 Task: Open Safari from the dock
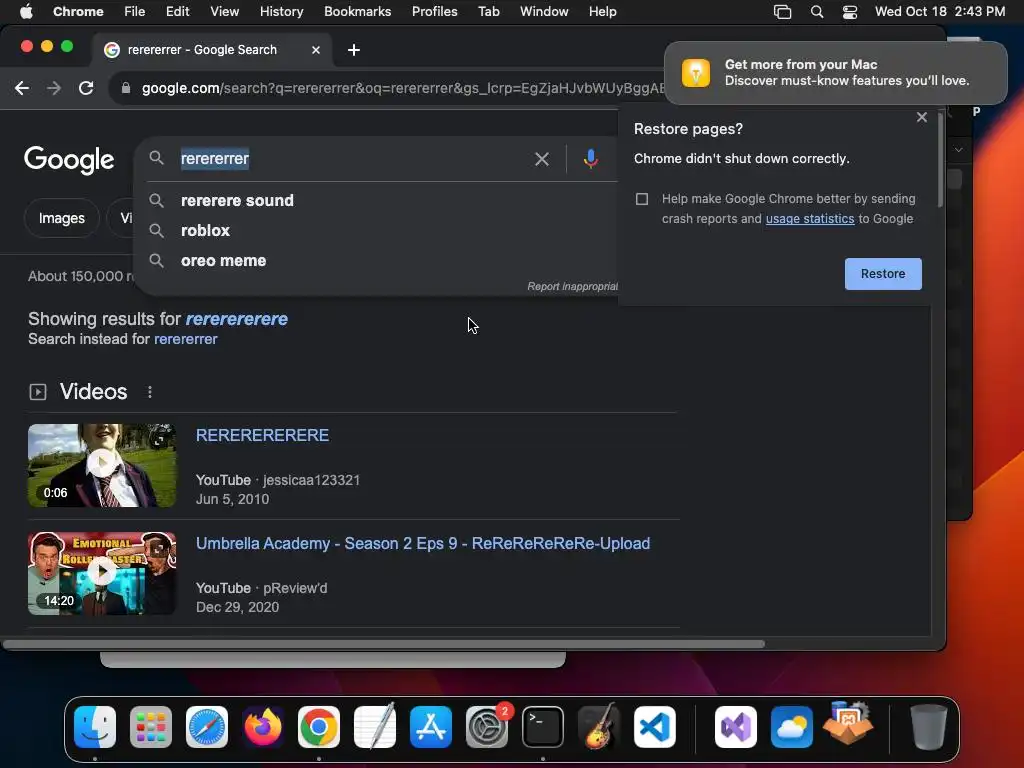click(x=207, y=727)
